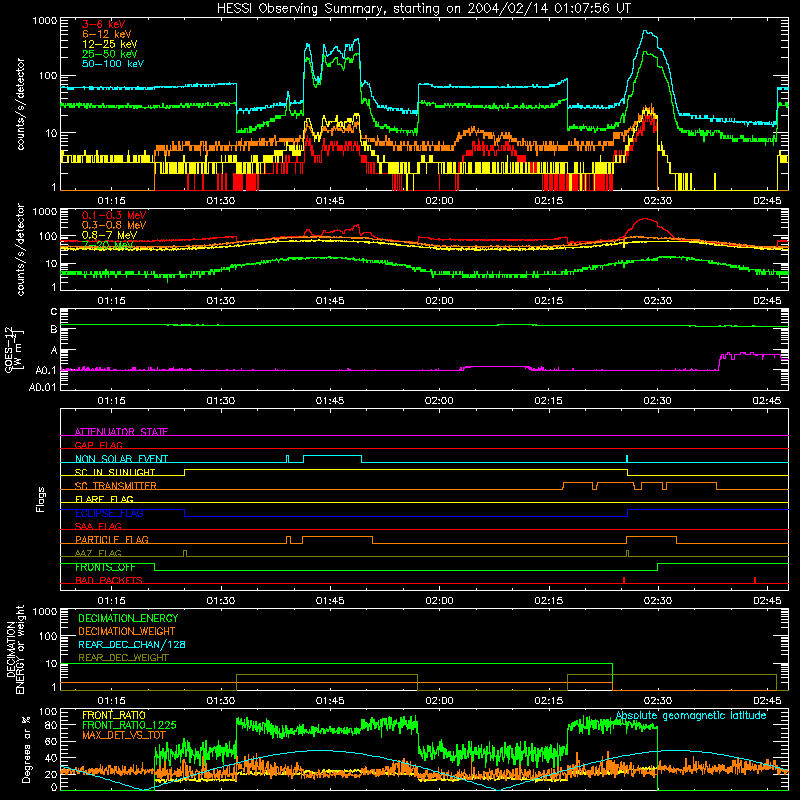Screen dimensions: 800x800
Task: Click the 50-100 keV peak near 02:29
Action: (647, 32)
